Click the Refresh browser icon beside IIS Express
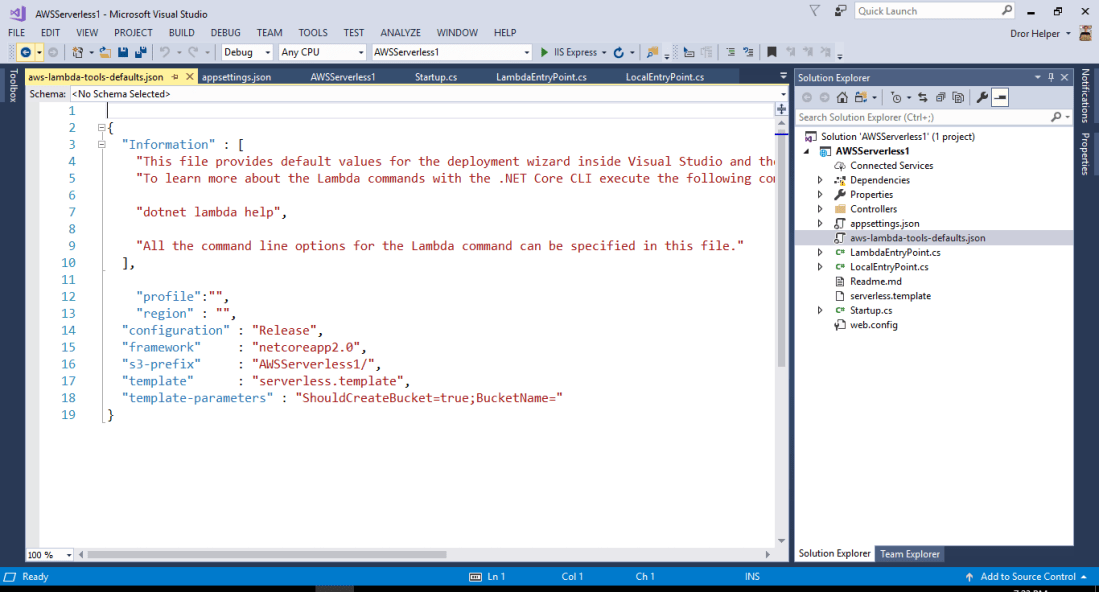Screen dimensions: 1099x592 pyautogui.click(x=618, y=52)
